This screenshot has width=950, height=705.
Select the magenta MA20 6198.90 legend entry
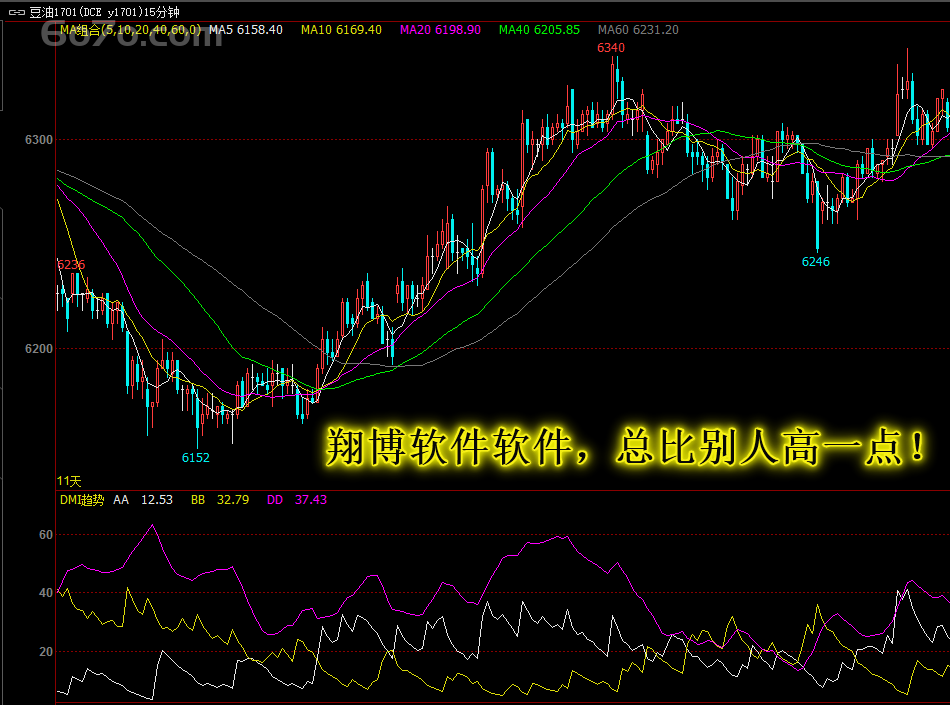coord(440,30)
